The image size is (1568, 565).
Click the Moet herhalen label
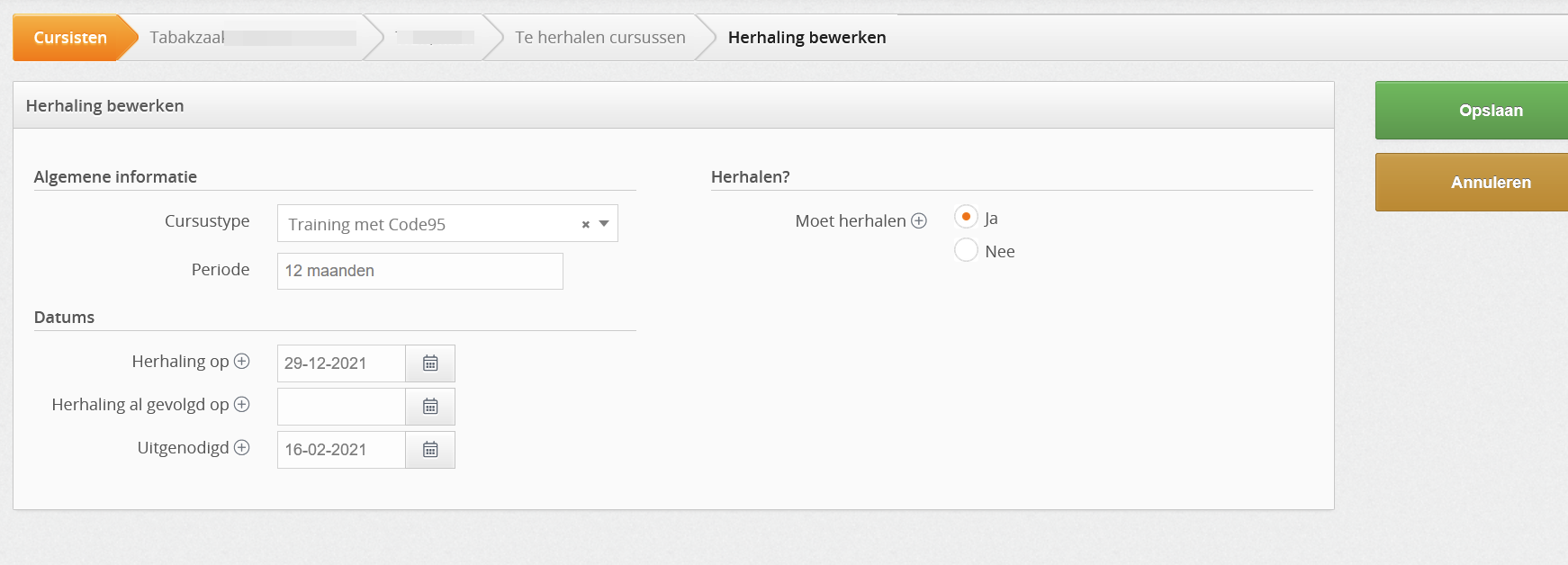click(851, 221)
